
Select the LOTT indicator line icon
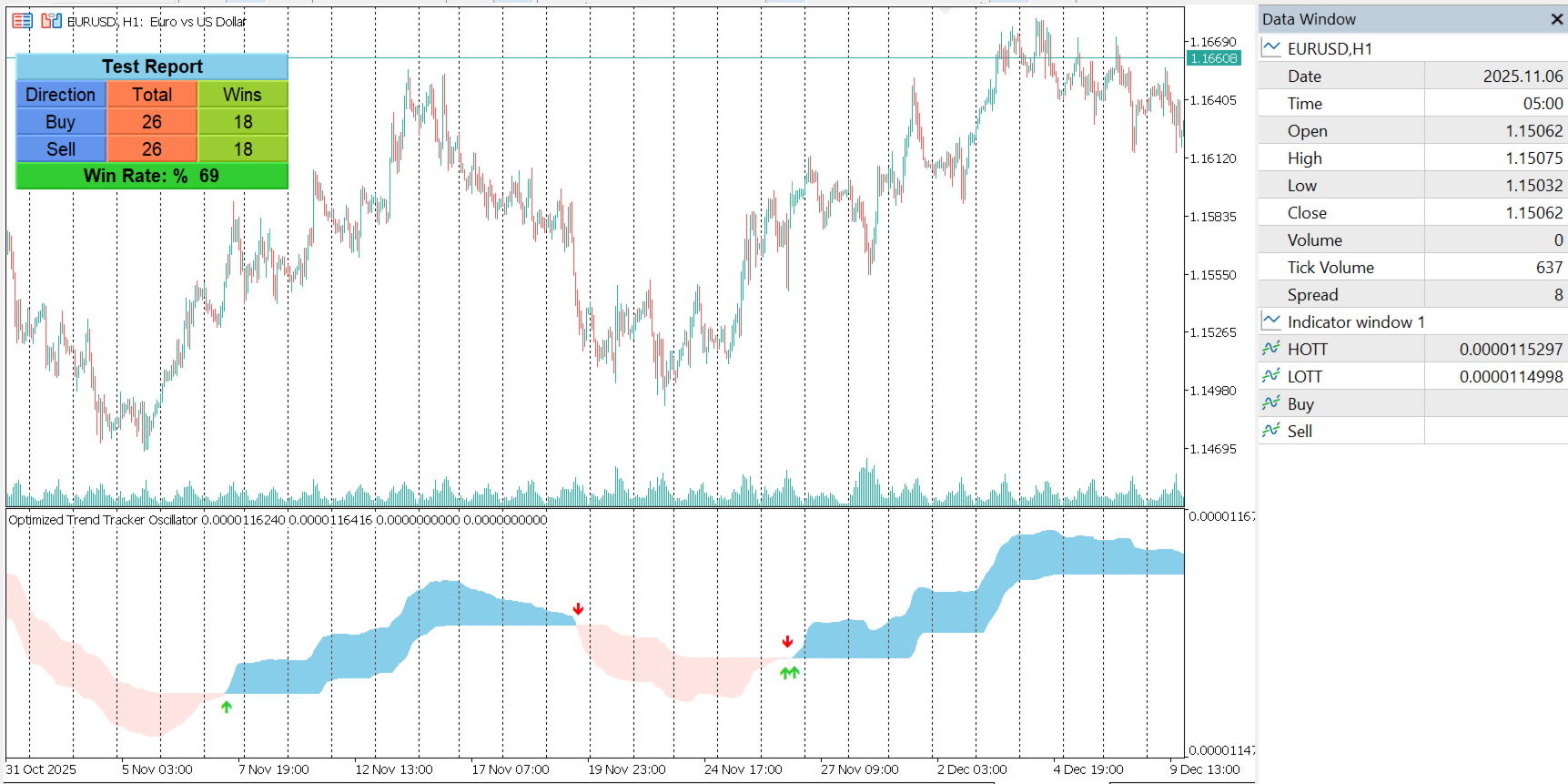(1271, 376)
